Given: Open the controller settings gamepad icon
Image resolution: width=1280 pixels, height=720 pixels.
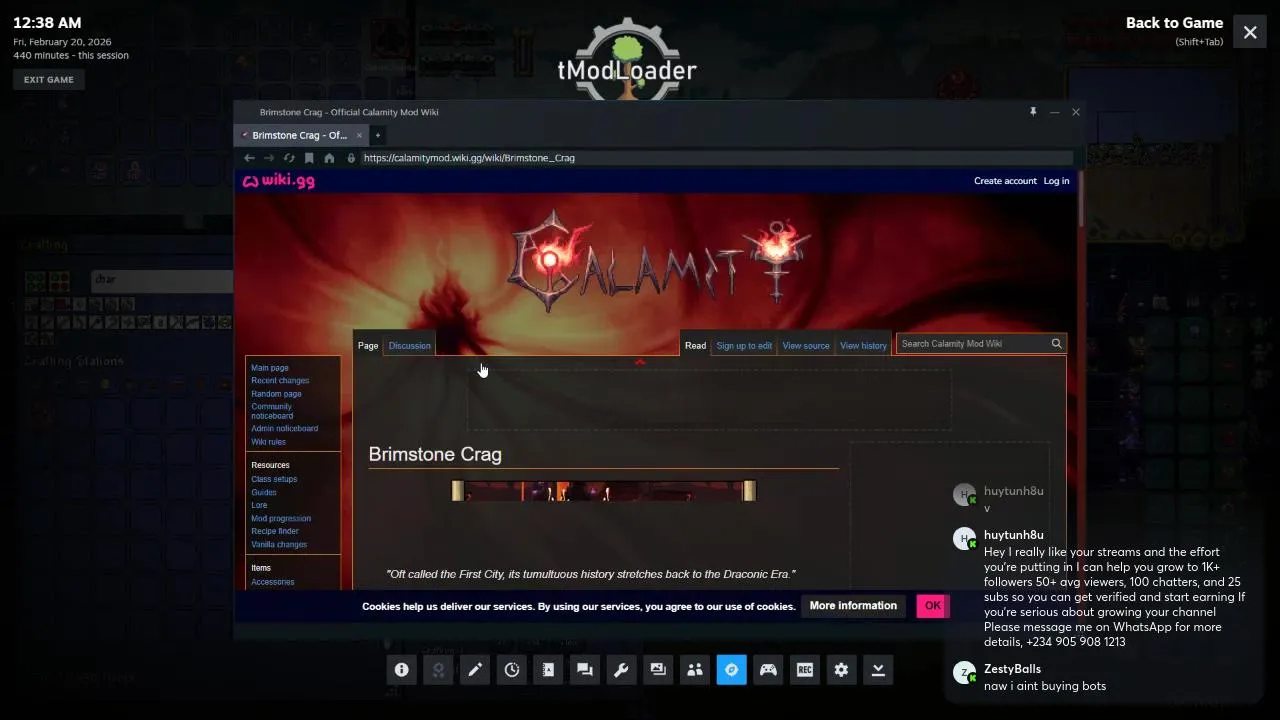Looking at the screenshot, I should 768,670.
